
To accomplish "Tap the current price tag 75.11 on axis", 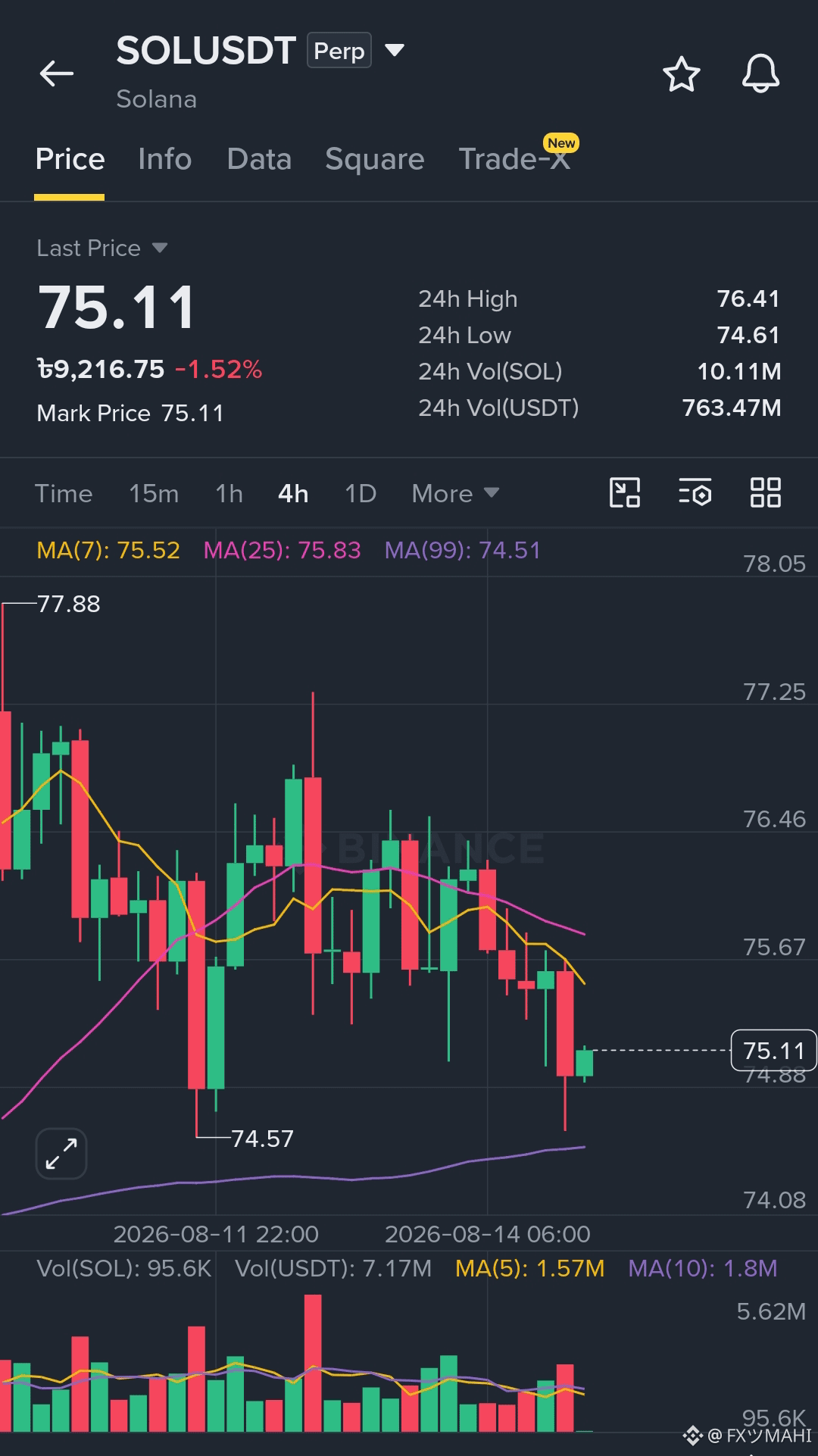I will click(x=773, y=1051).
